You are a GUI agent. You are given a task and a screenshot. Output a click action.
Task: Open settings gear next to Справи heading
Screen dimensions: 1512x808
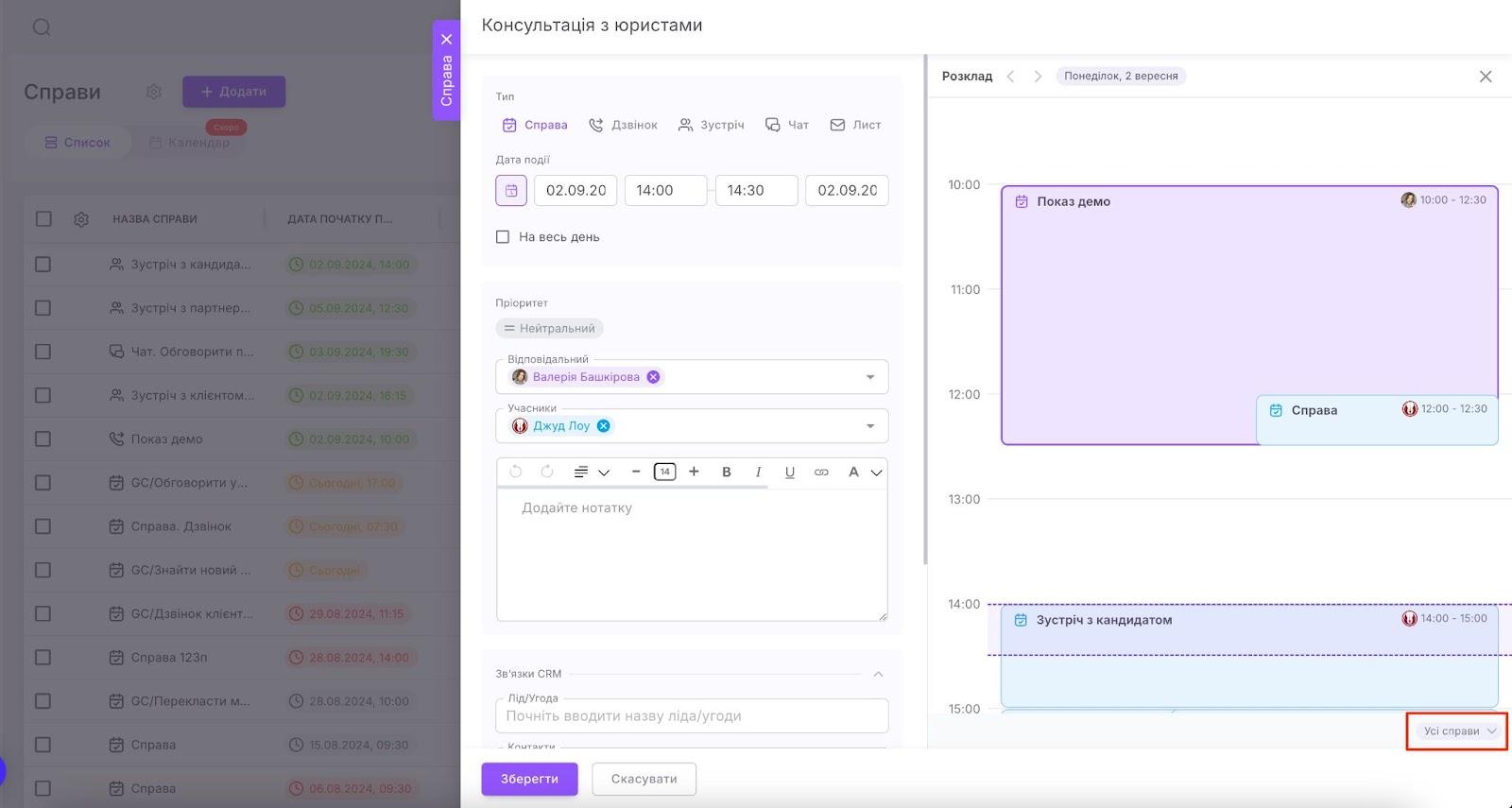154,92
